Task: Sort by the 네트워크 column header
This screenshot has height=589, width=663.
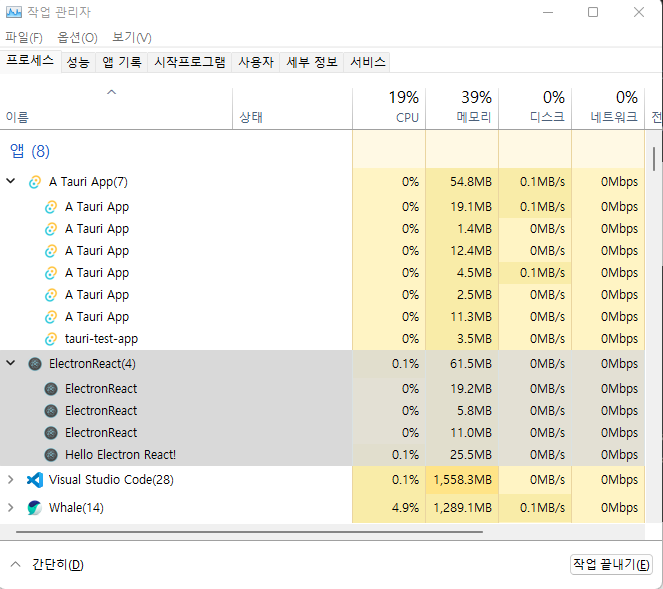Action: click(x=608, y=109)
